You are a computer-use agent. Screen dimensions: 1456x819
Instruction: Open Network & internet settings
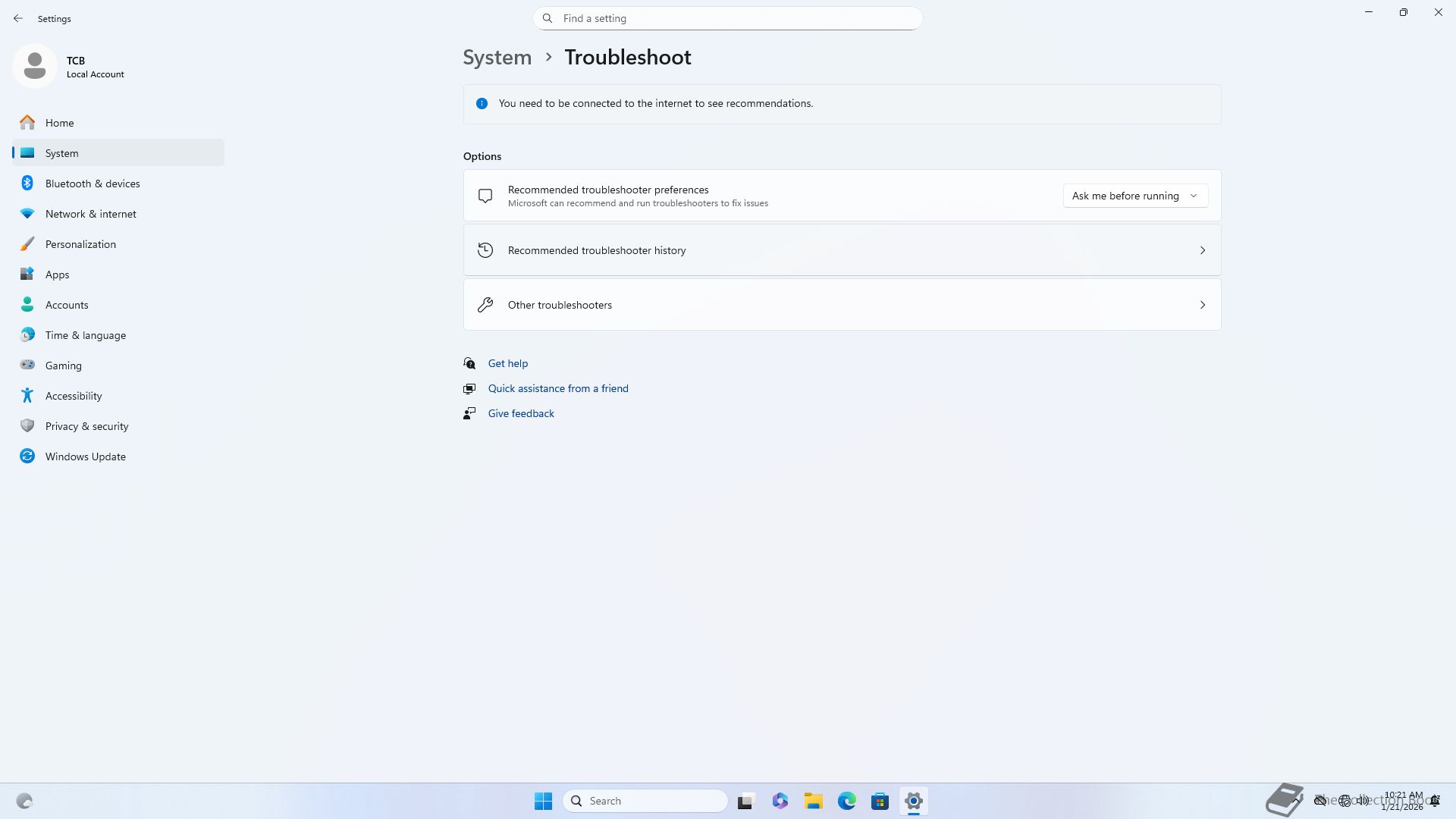(90, 214)
